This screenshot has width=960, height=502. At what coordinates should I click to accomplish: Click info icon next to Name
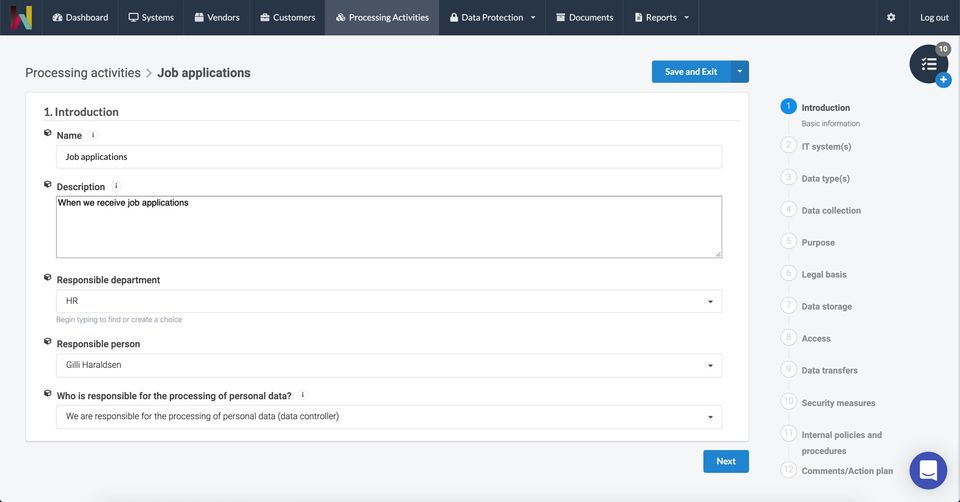point(93,135)
